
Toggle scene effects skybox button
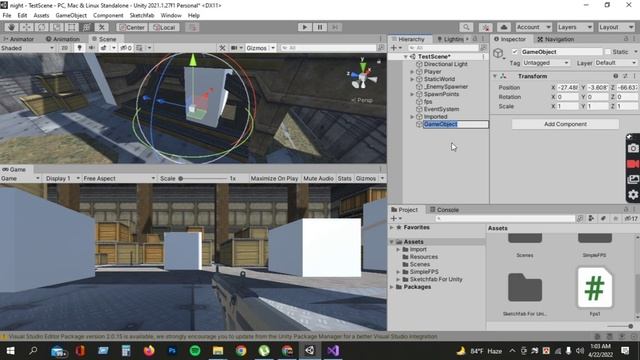(104, 48)
